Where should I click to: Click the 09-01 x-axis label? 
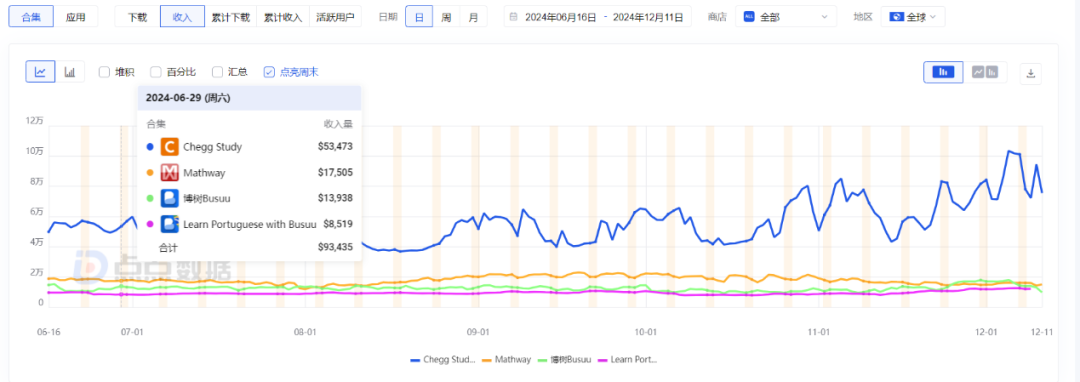tap(478, 331)
